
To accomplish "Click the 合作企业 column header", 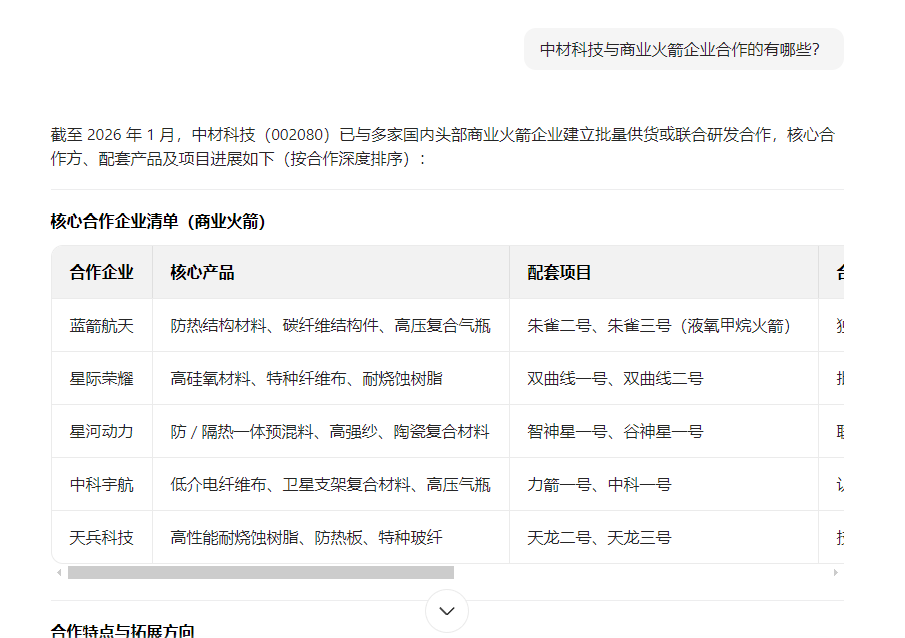I will (102, 273).
